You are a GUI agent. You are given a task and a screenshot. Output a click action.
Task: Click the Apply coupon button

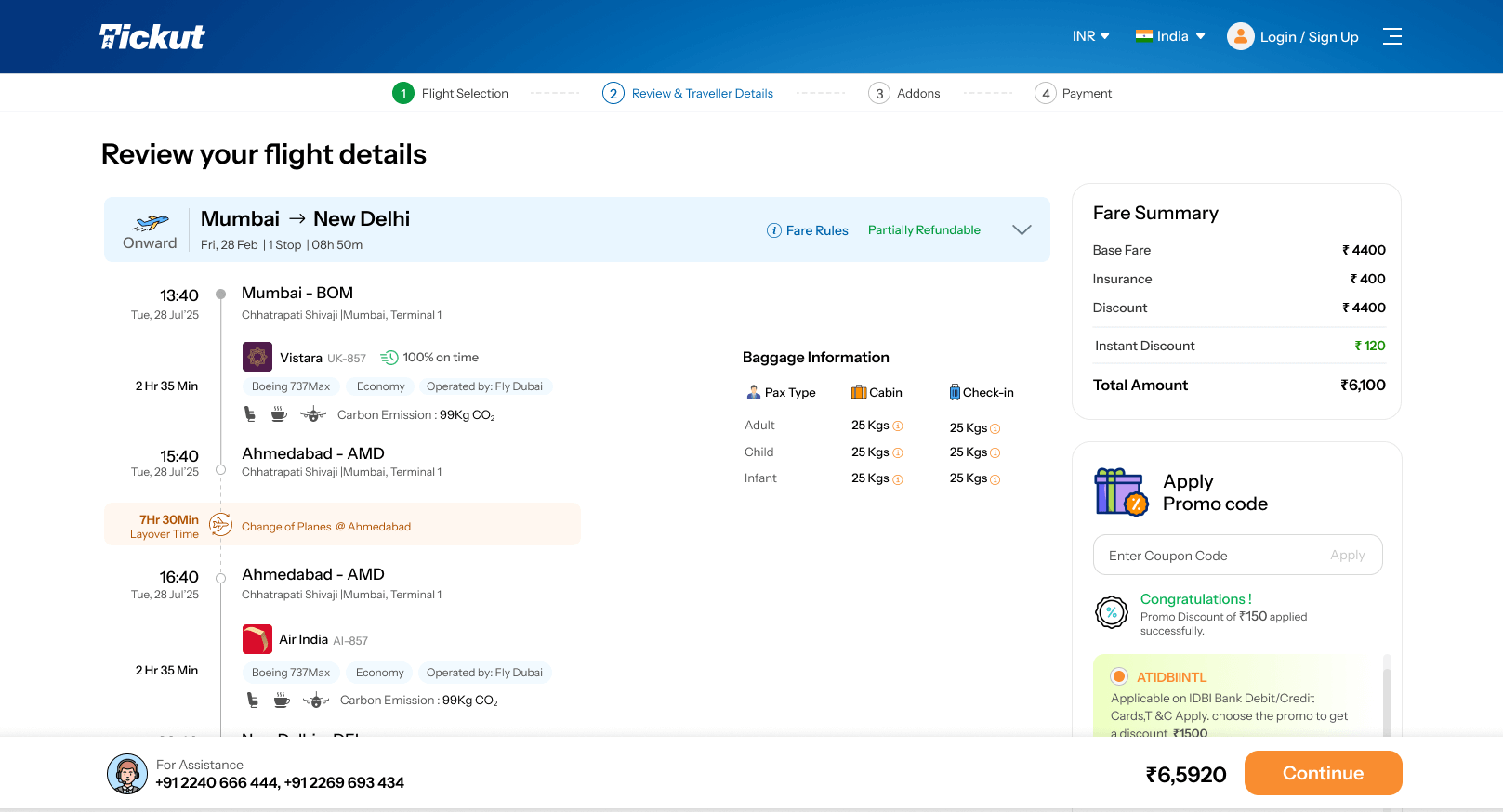coord(1347,556)
